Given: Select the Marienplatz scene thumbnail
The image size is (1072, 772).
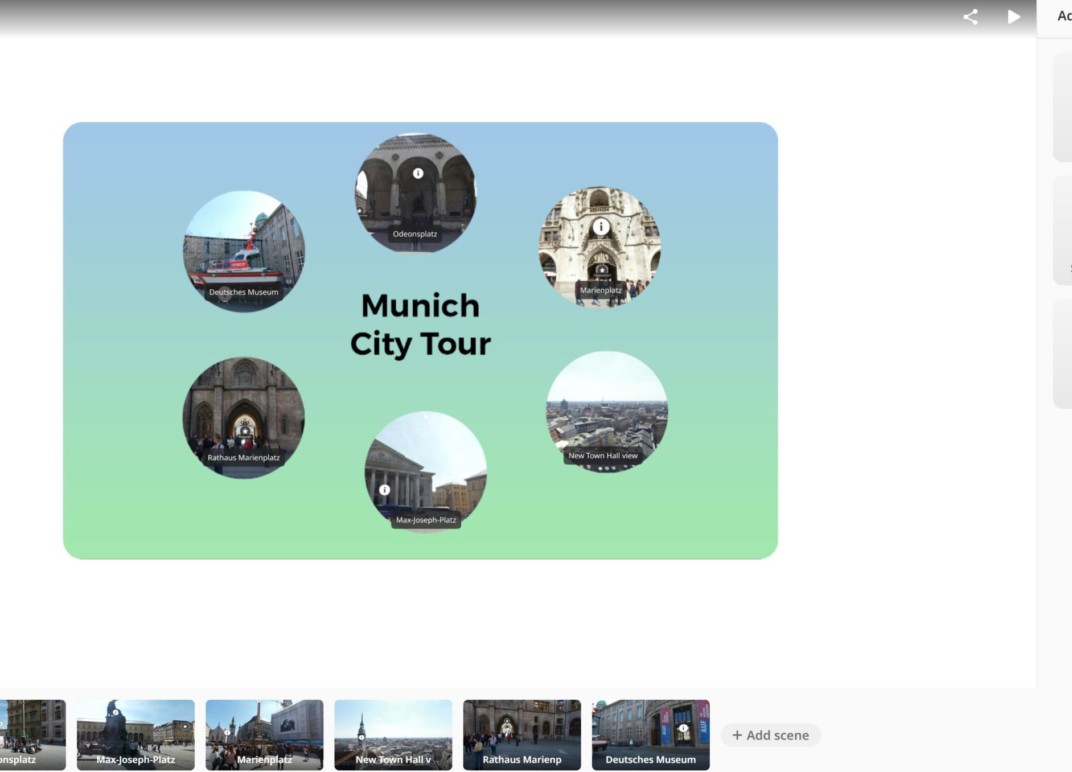Looking at the screenshot, I should 264,734.
